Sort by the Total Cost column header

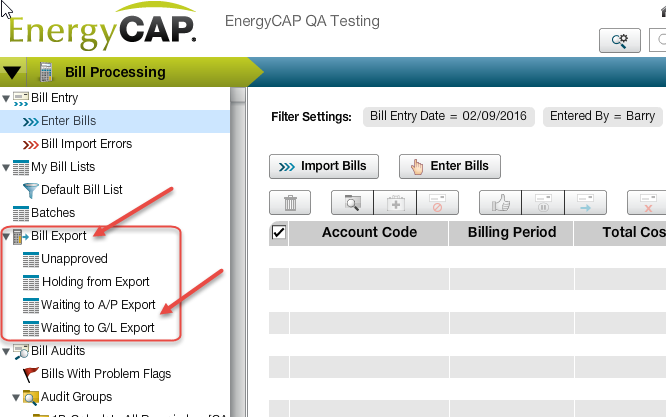pos(620,233)
